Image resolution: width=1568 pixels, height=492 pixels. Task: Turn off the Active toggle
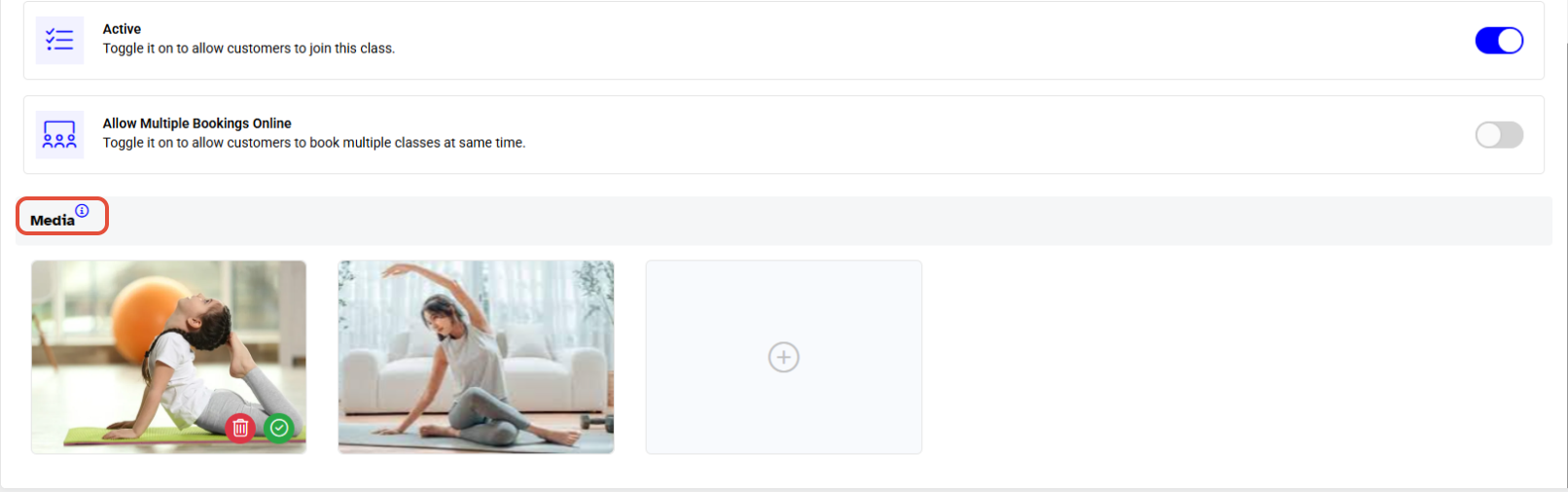coord(1499,40)
